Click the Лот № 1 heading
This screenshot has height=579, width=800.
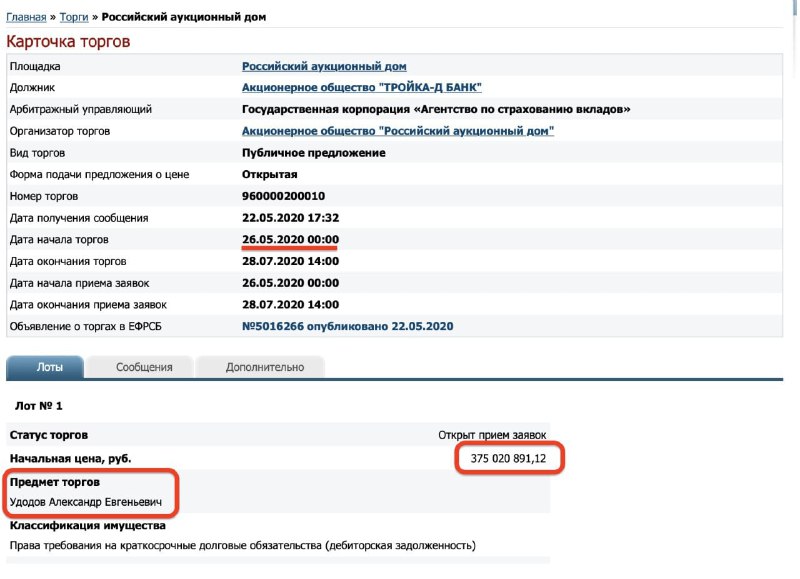pyautogui.click(x=38, y=406)
